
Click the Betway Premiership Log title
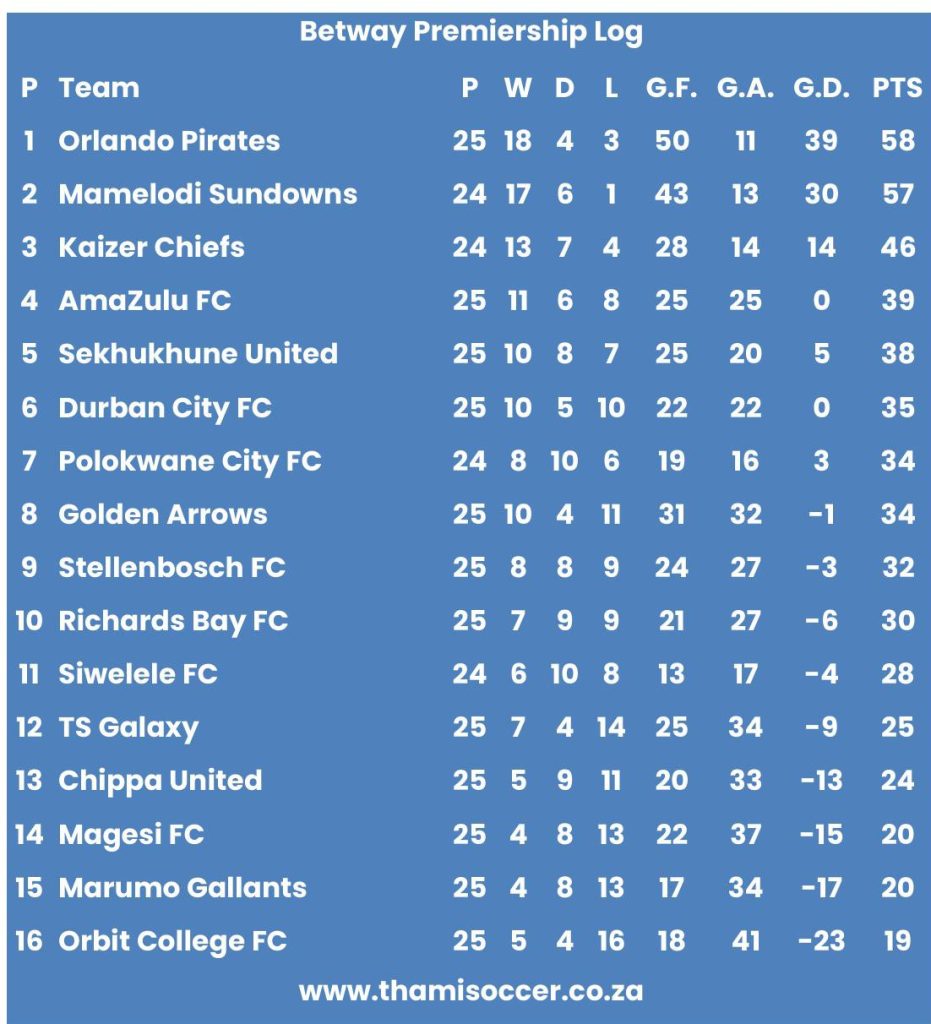click(x=470, y=32)
